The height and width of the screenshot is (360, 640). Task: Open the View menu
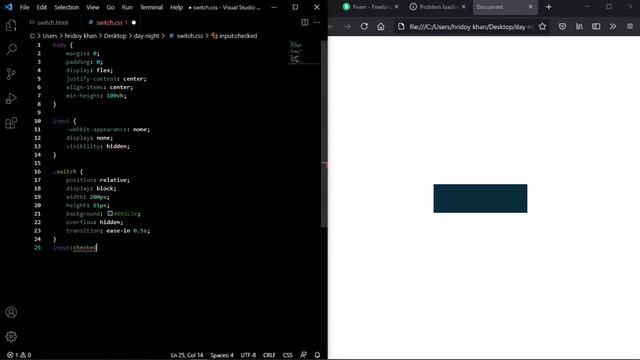[x=93, y=7]
